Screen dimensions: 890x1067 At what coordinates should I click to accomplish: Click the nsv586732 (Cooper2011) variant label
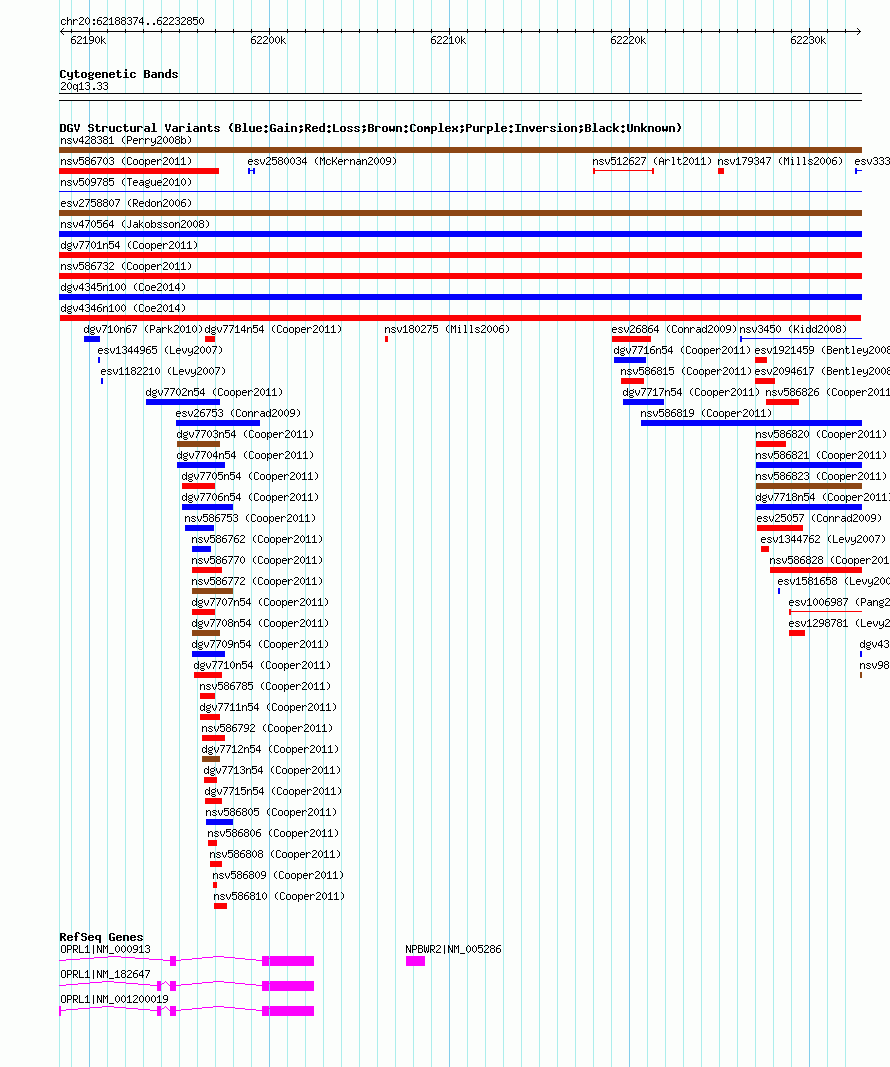pos(126,267)
